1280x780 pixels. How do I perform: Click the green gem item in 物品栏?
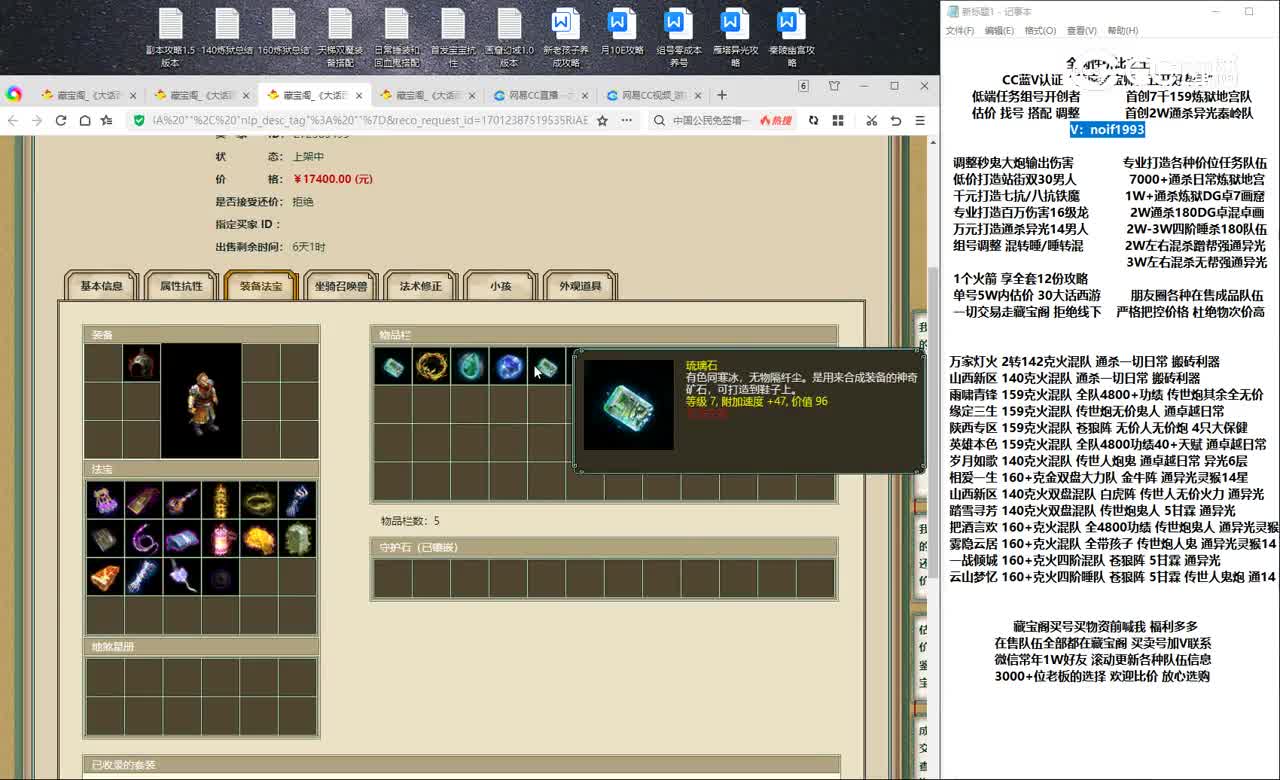point(469,366)
